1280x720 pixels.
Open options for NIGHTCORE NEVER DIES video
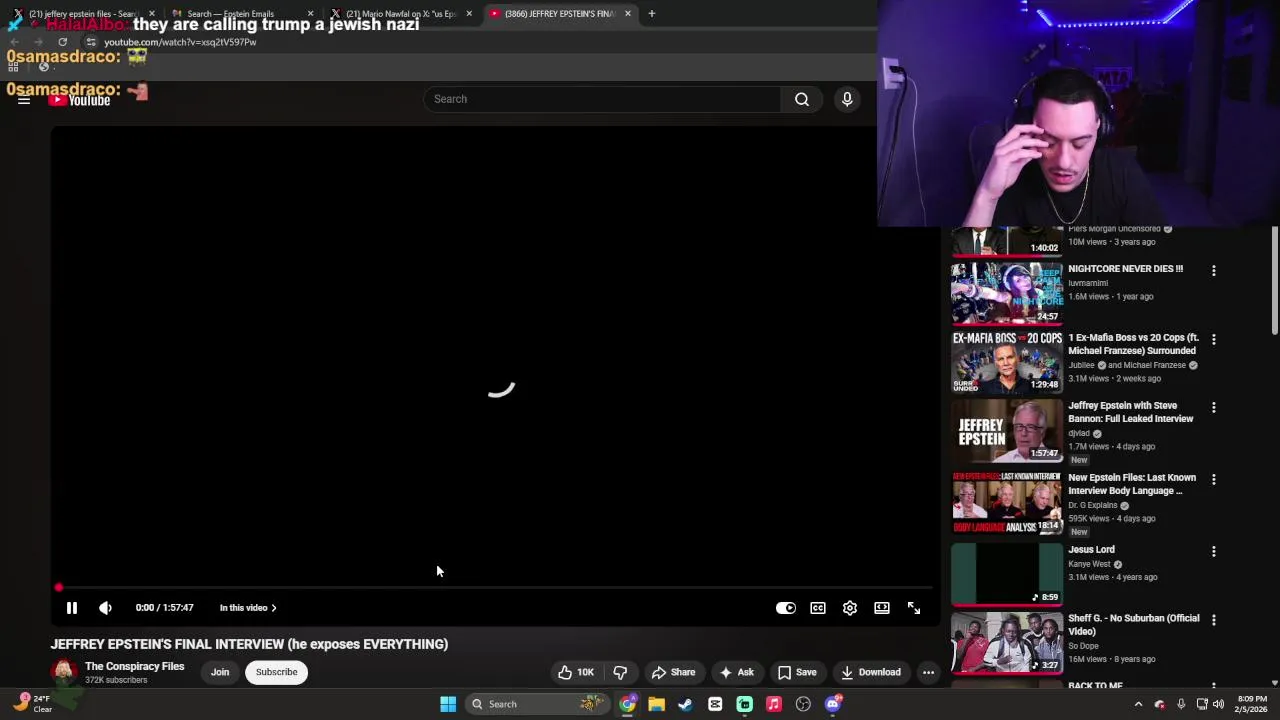[1214, 271]
